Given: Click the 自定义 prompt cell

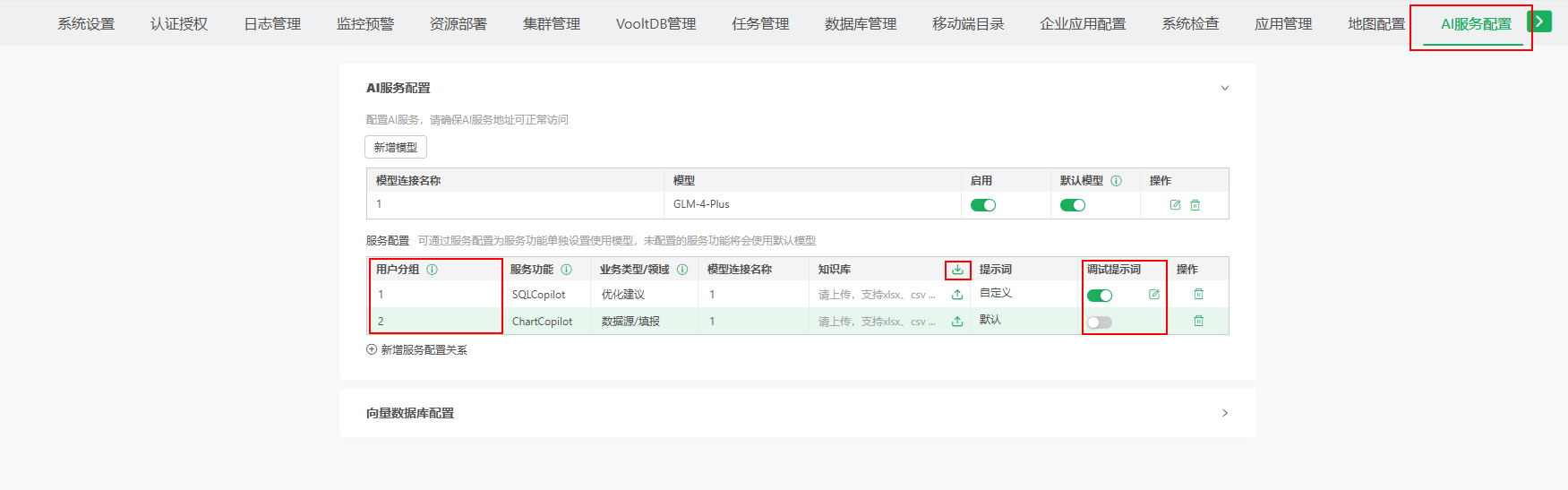Looking at the screenshot, I should [x=996, y=293].
